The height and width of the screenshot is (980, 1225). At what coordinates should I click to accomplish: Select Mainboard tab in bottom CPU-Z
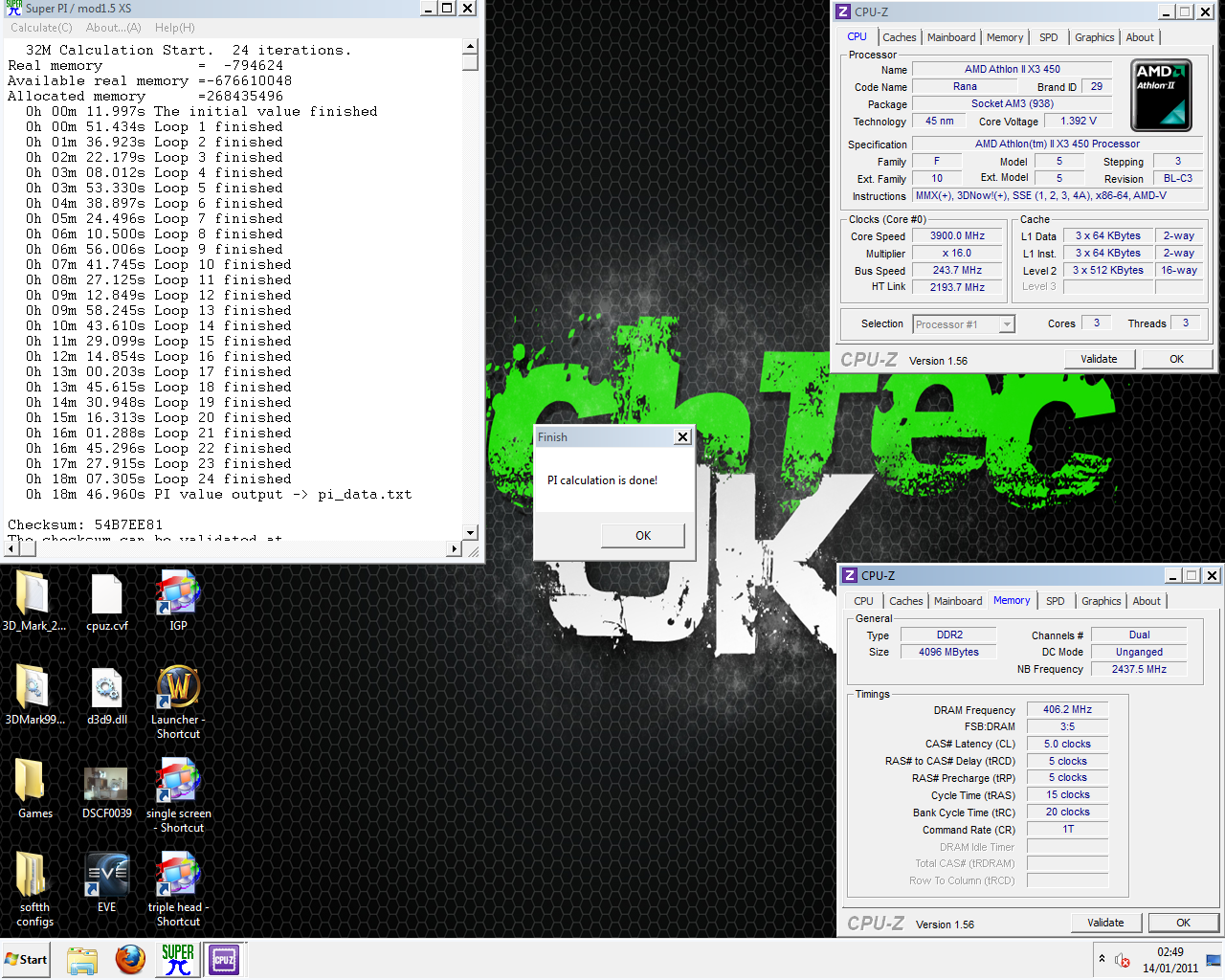coord(958,601)
